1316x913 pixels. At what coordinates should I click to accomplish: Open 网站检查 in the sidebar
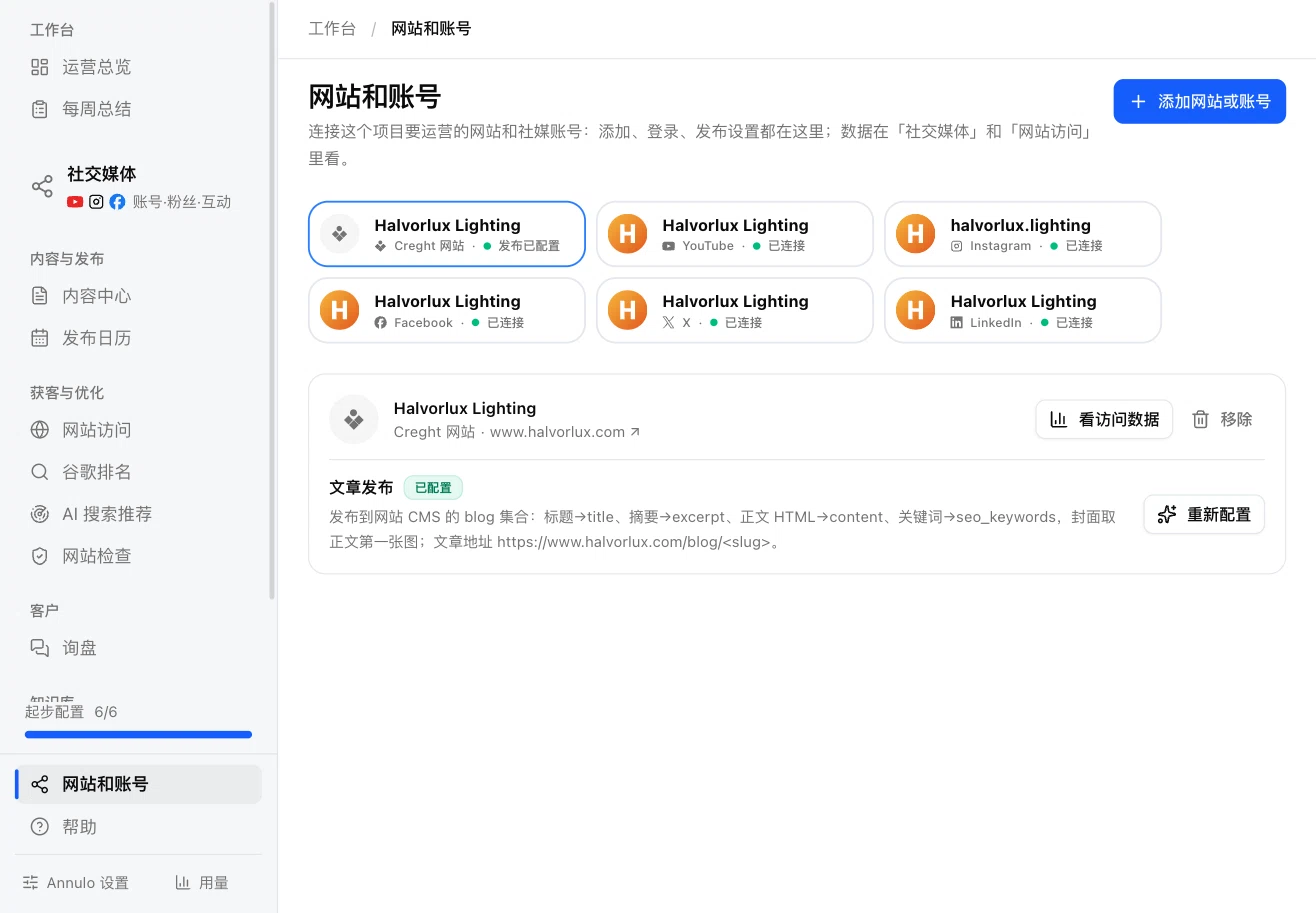[138, 556]
